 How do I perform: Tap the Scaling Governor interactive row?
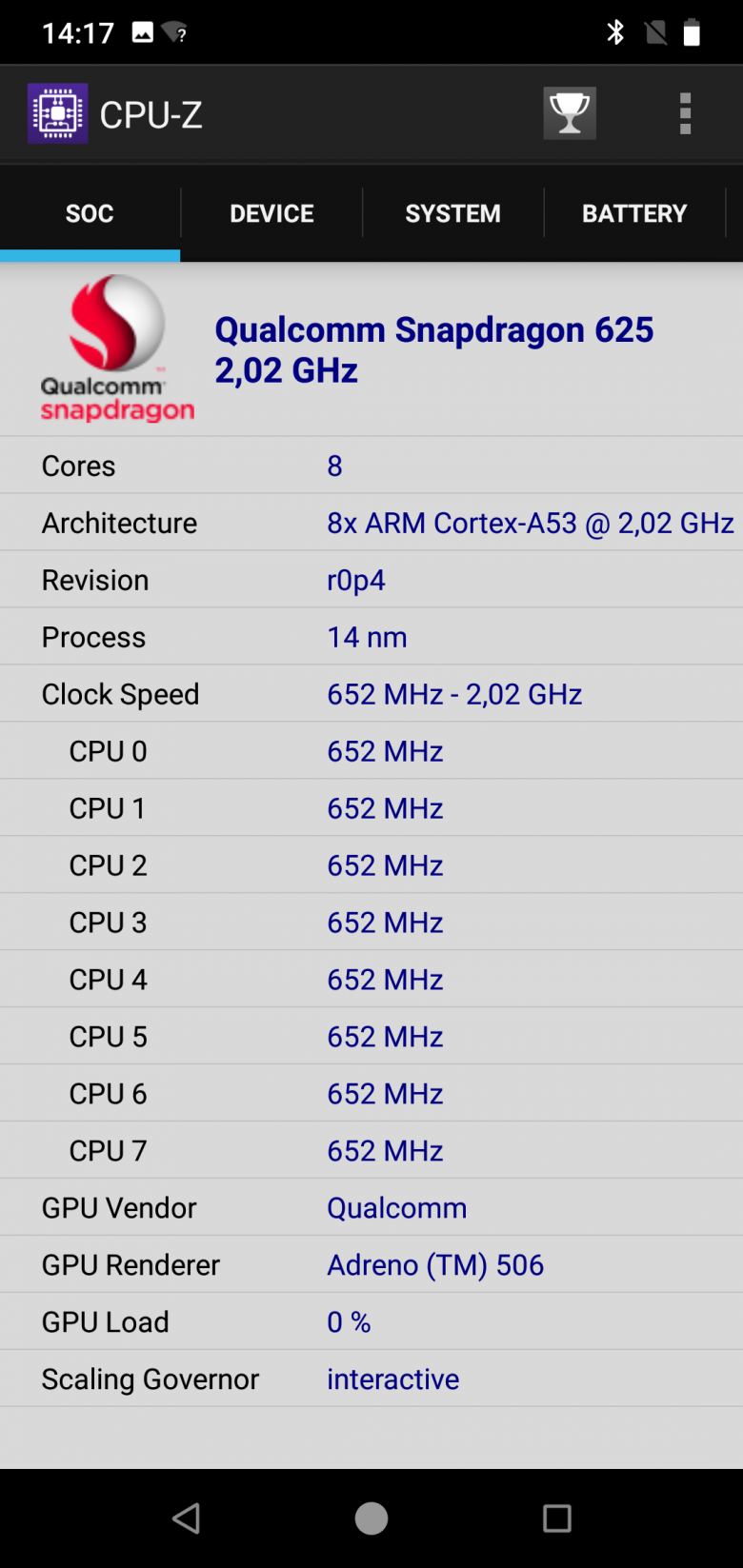(x=371, y=1379)
